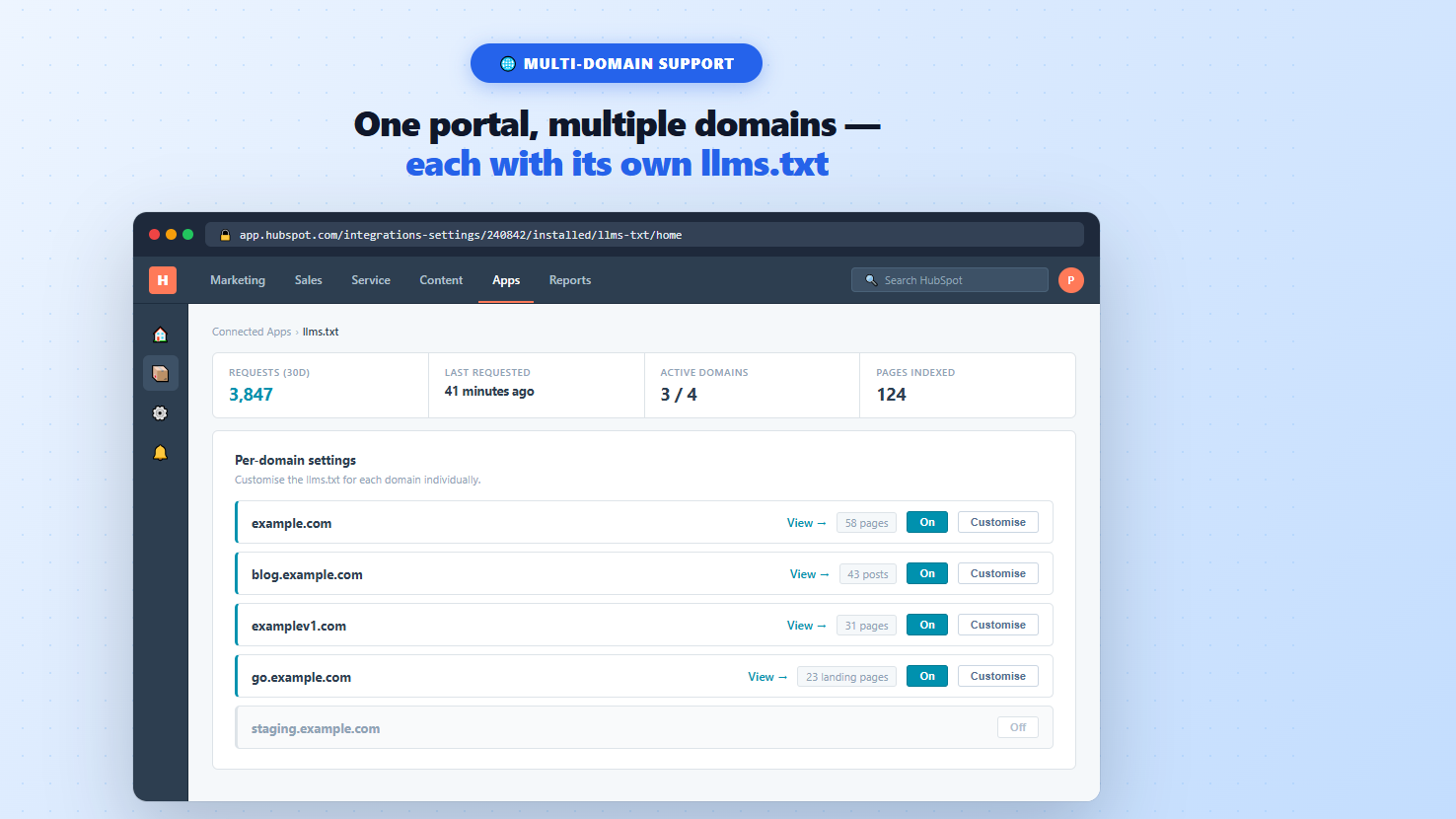Click the browser address bar URL

[x=461, y=235]
